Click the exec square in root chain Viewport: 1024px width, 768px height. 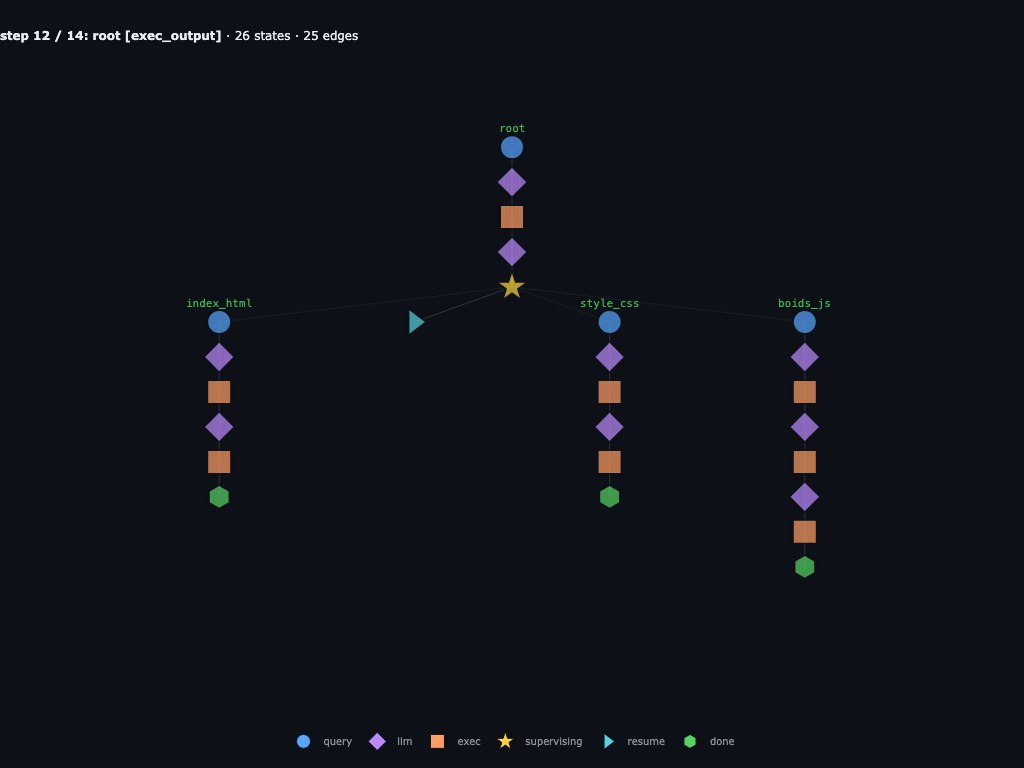[512, 217]
